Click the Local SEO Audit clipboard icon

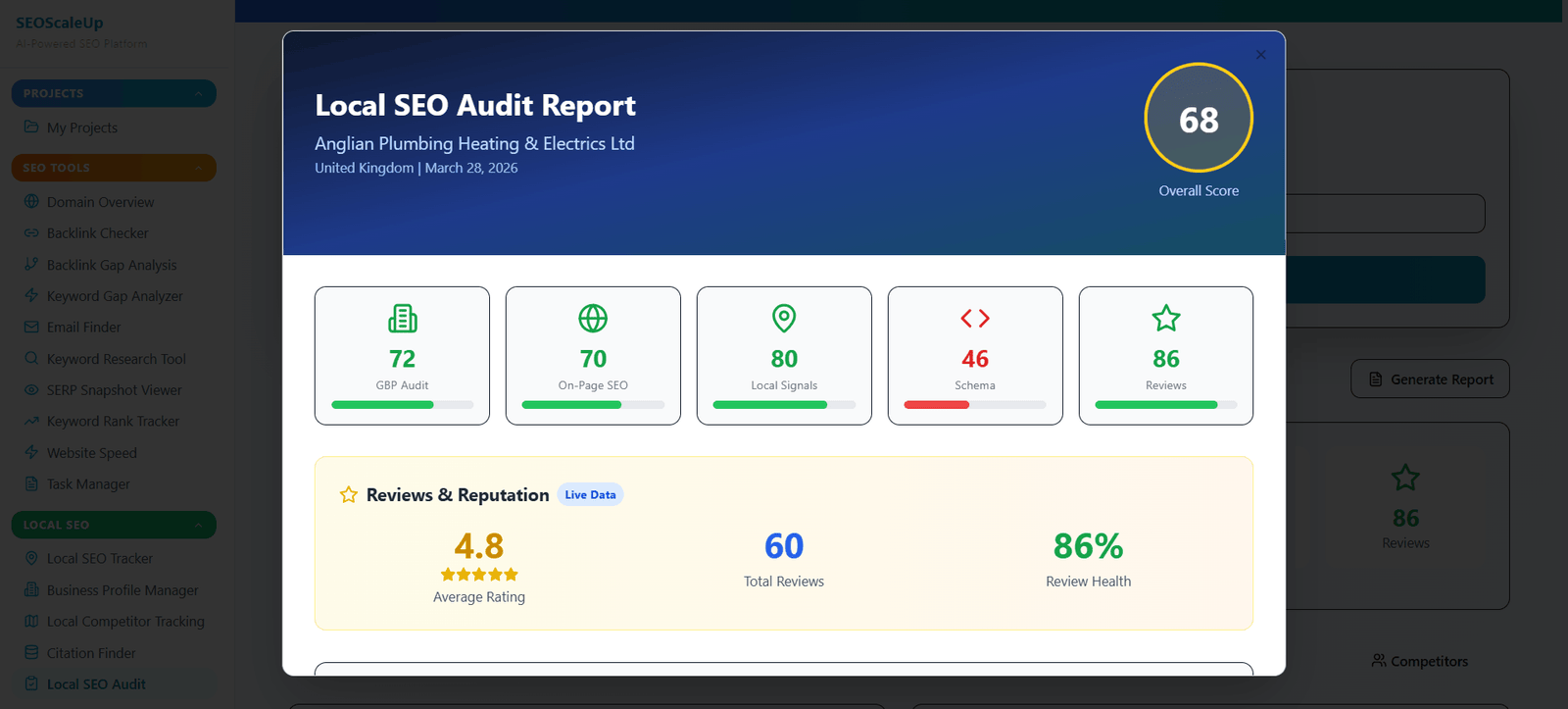click(31, 684)
